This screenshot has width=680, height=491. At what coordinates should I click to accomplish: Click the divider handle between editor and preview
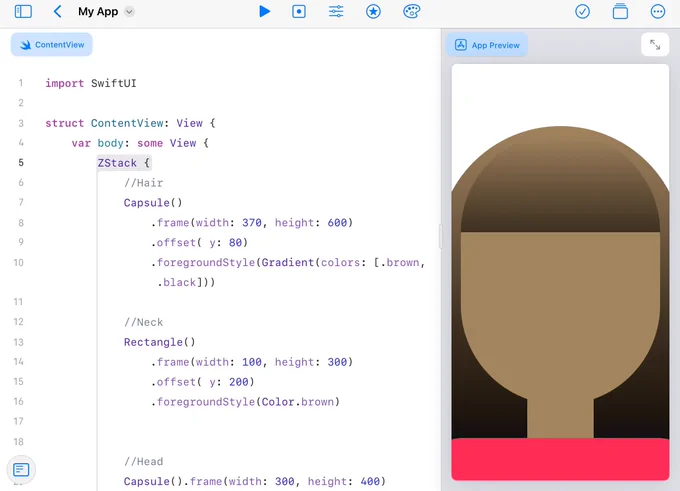[441, 236]
